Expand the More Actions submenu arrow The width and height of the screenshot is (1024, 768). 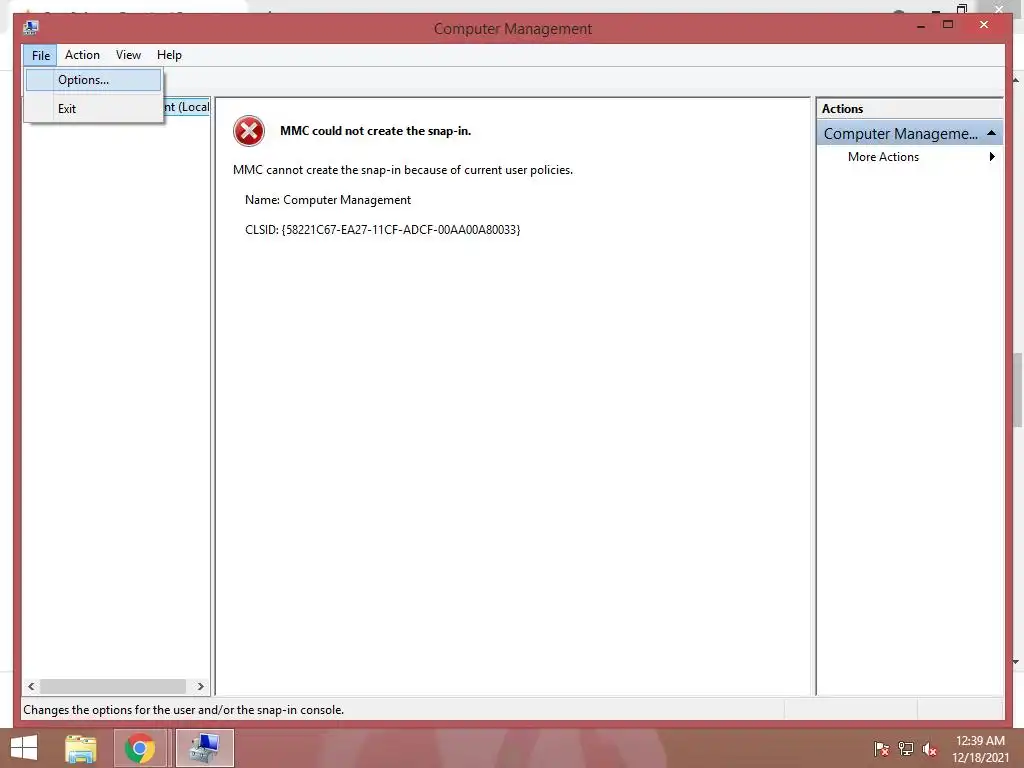[992, 157]
